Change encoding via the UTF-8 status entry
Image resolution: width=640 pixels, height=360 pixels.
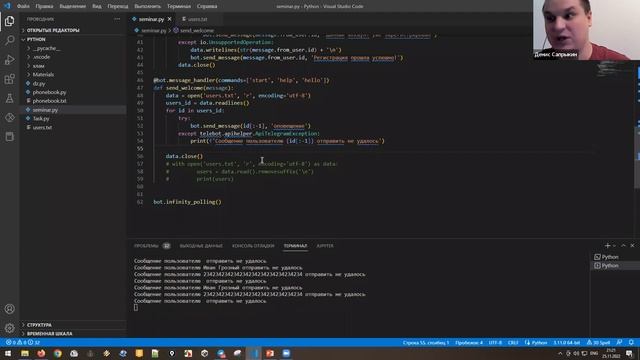tap(495, 342)
